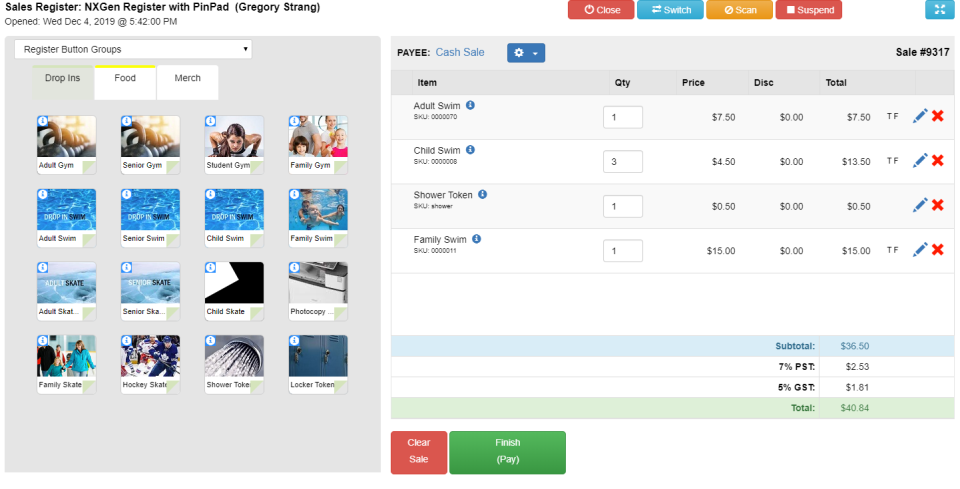Add Student Gym drop-in item tile
960x489 pixels.
pyautogui.click(x=234, y=144)
